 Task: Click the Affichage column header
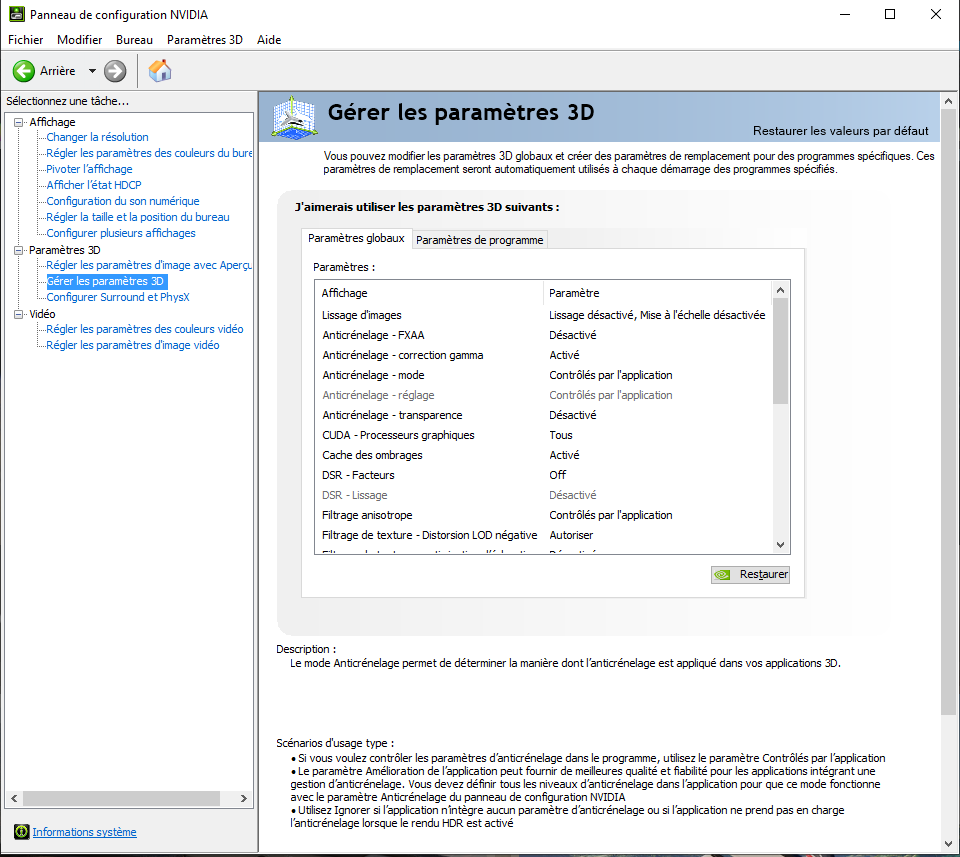pos(429,293)
